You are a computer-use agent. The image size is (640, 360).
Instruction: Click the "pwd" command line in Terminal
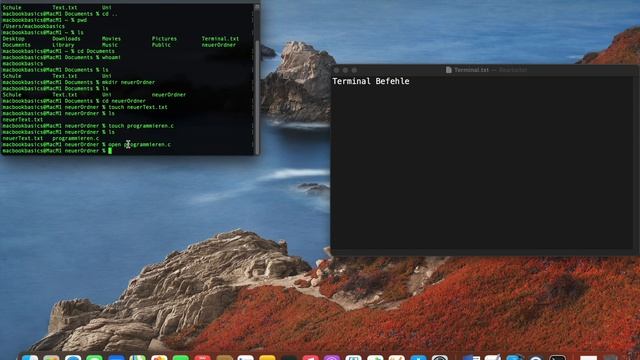click(x=44, y=20)
